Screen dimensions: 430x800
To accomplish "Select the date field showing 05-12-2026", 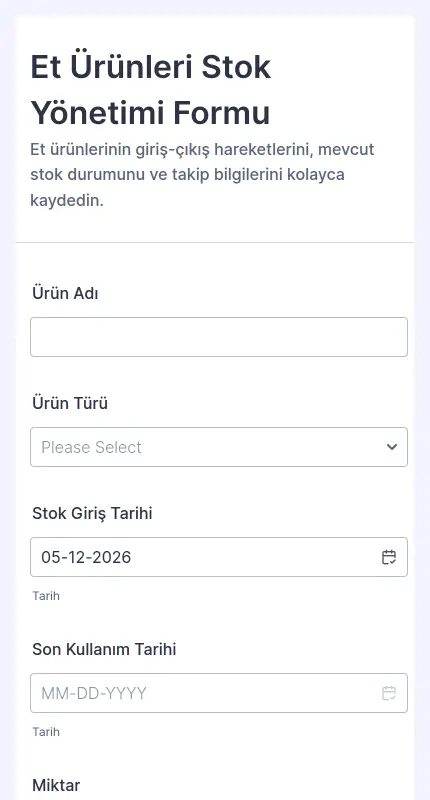I will (x=219, y=557).
